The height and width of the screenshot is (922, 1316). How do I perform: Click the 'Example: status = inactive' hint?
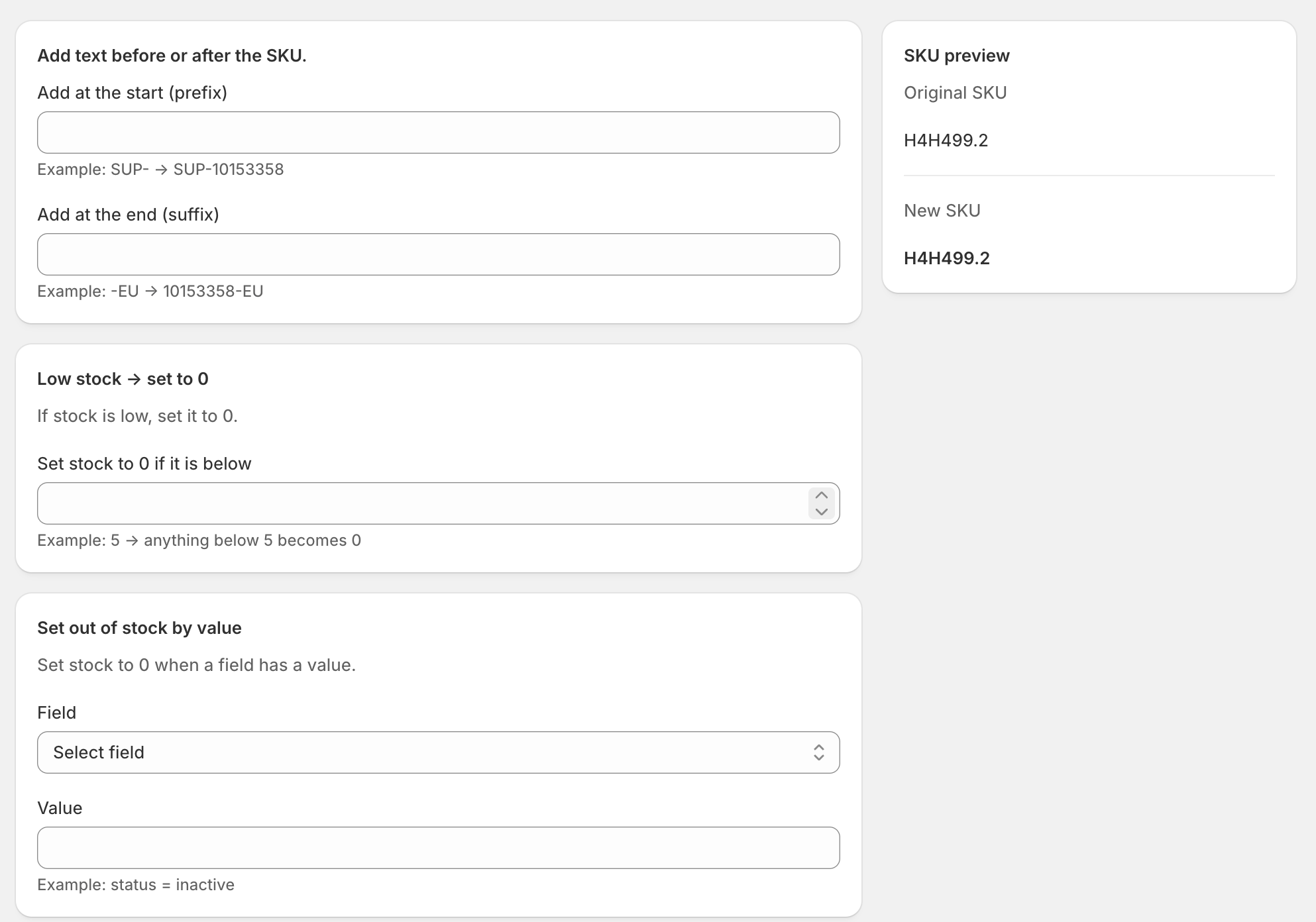click(136, 885)
